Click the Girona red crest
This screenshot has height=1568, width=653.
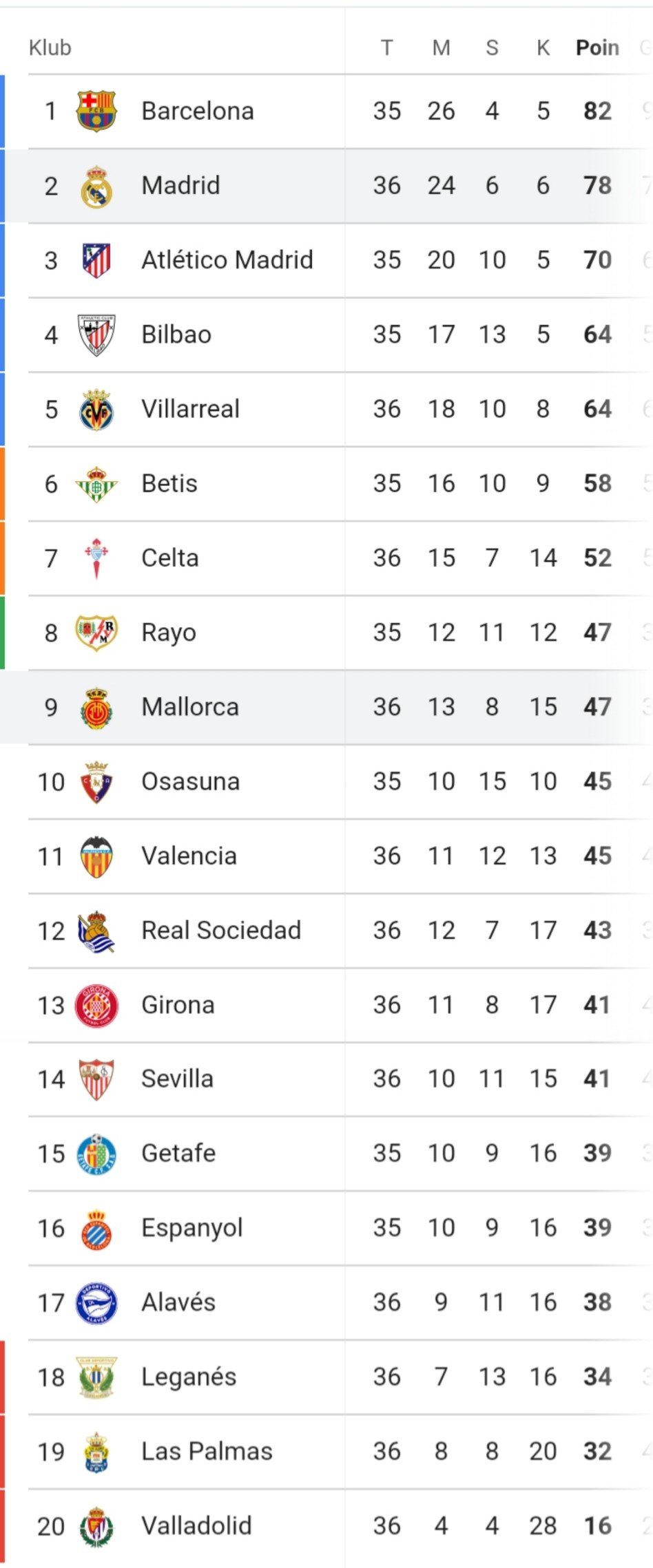(96, 1006)
